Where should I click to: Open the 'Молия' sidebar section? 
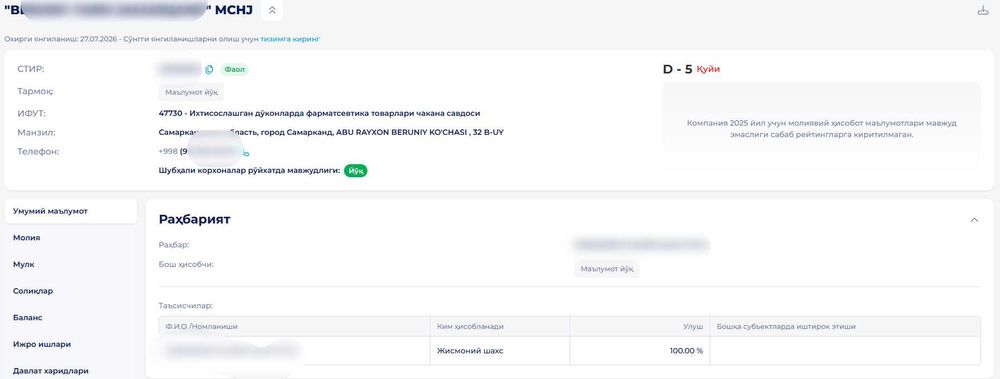(26, 237)
